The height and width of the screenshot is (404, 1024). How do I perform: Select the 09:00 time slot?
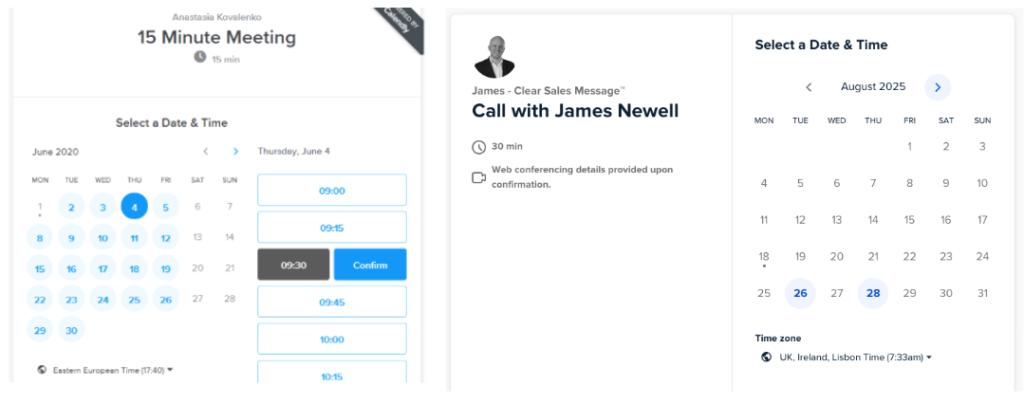pos(332,190)
